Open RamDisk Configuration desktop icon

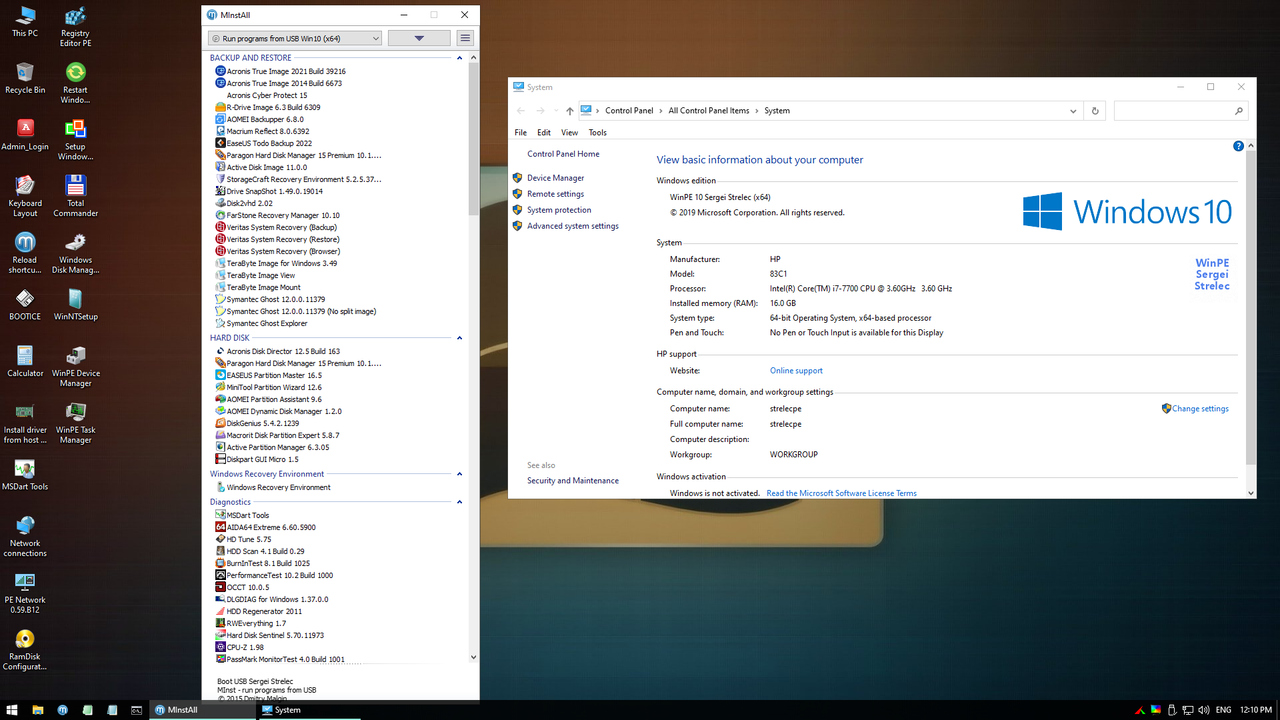[x=25, y=650]
